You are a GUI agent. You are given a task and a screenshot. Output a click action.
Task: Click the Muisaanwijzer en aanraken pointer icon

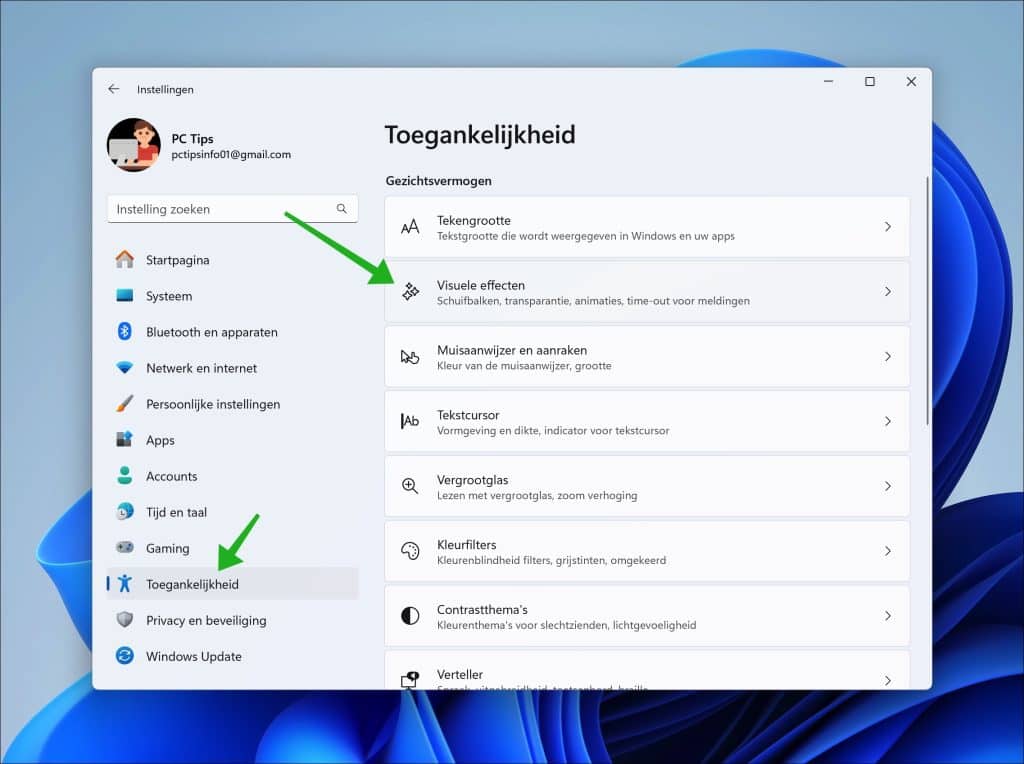tap(410, 357)
